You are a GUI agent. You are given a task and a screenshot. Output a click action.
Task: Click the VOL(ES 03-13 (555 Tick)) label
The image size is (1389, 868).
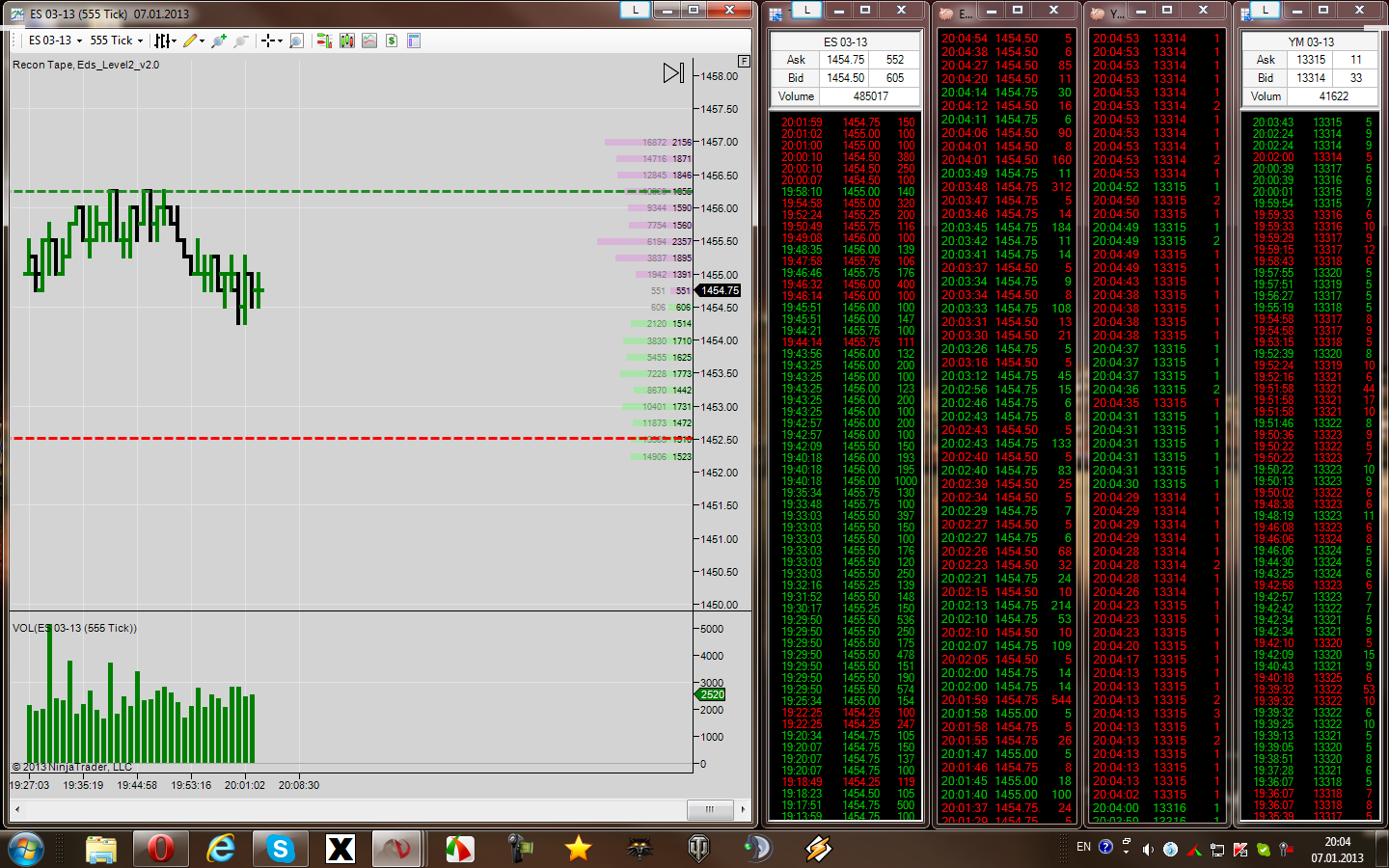pyautogui.click(x=74, y=628)
